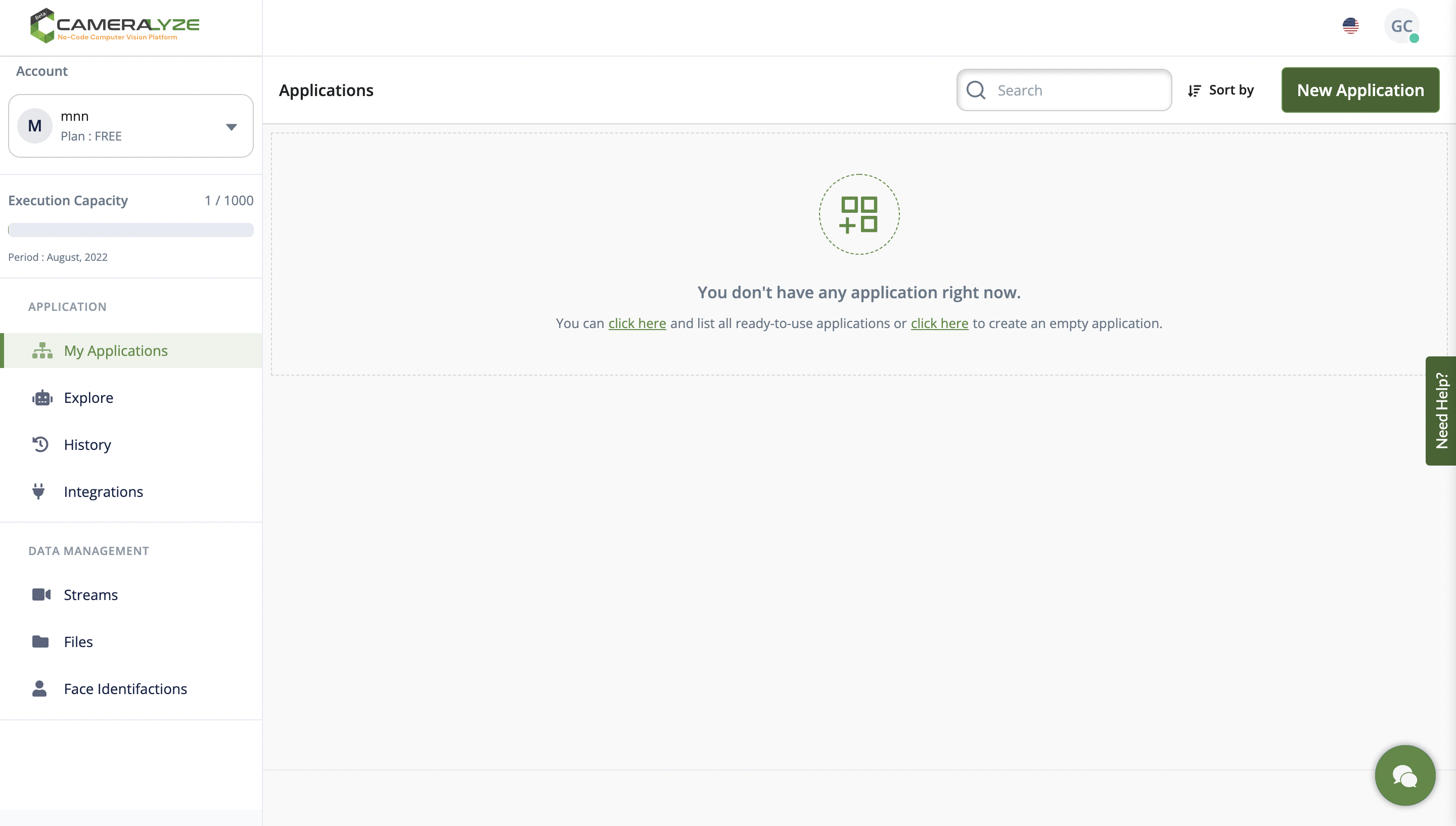
Task: Click the Explore robot icon
Action: (42, 398)
